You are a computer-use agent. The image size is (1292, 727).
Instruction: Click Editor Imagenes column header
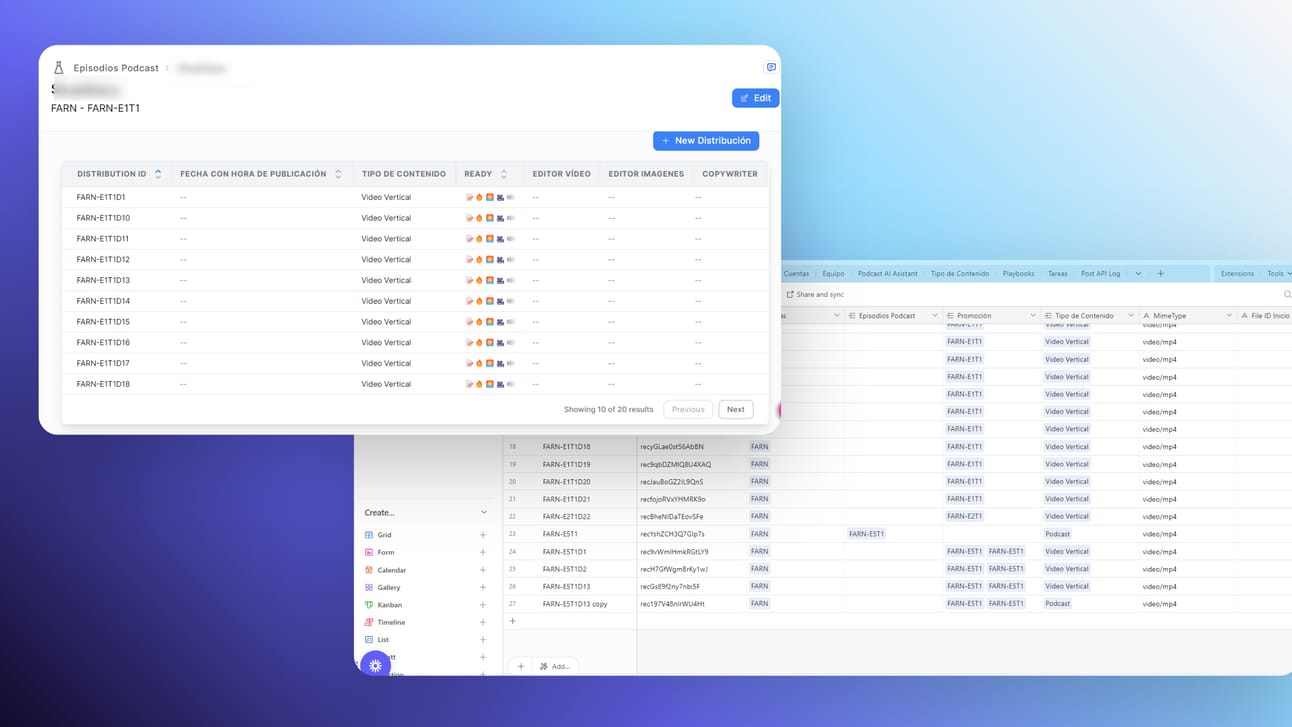pos(646,174)
